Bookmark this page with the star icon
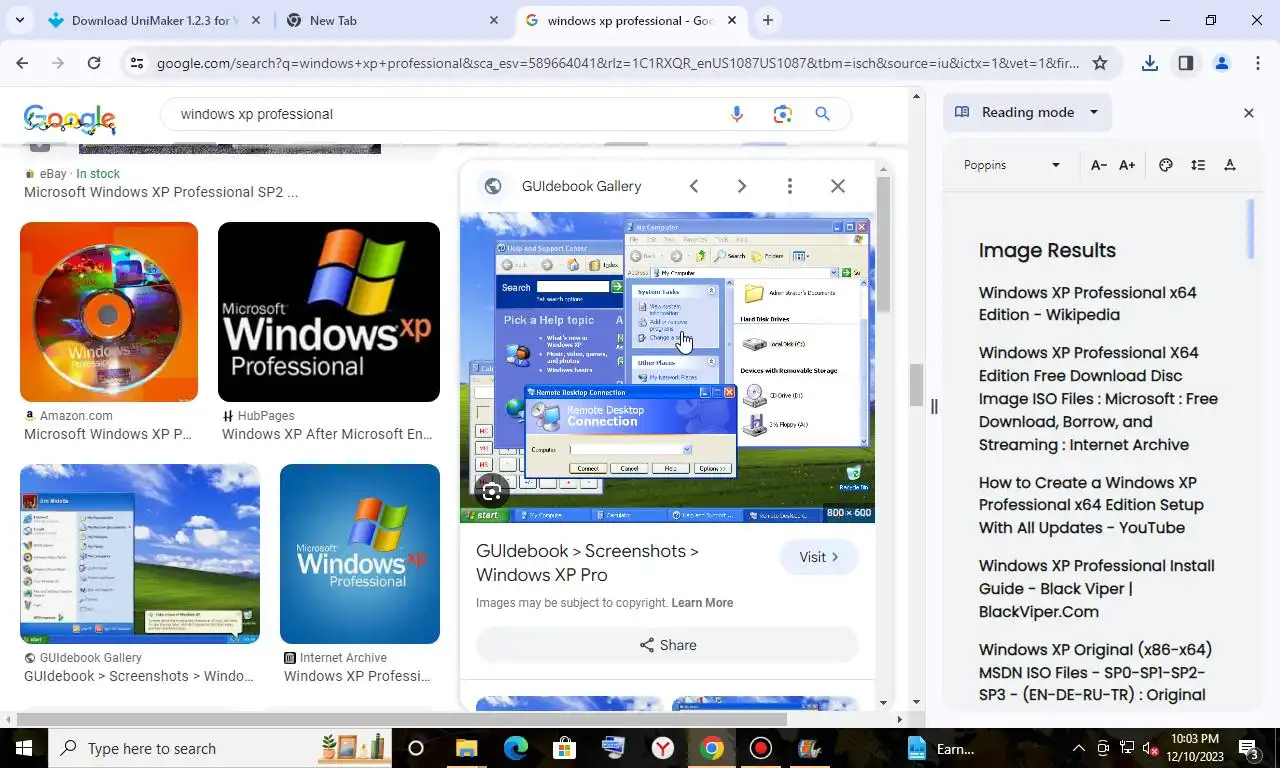The image size is (1280, 768). coord(1100,63)
